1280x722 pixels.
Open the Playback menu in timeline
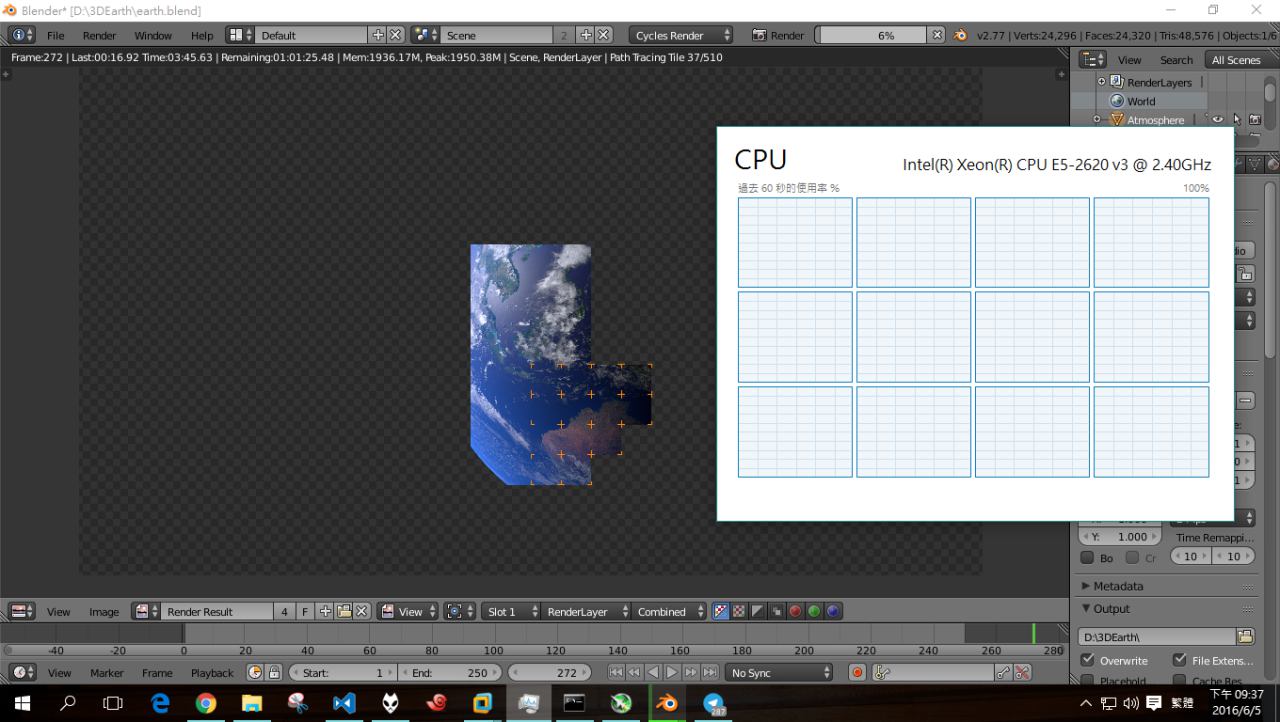pyautogui.click(x=212, y=673)
